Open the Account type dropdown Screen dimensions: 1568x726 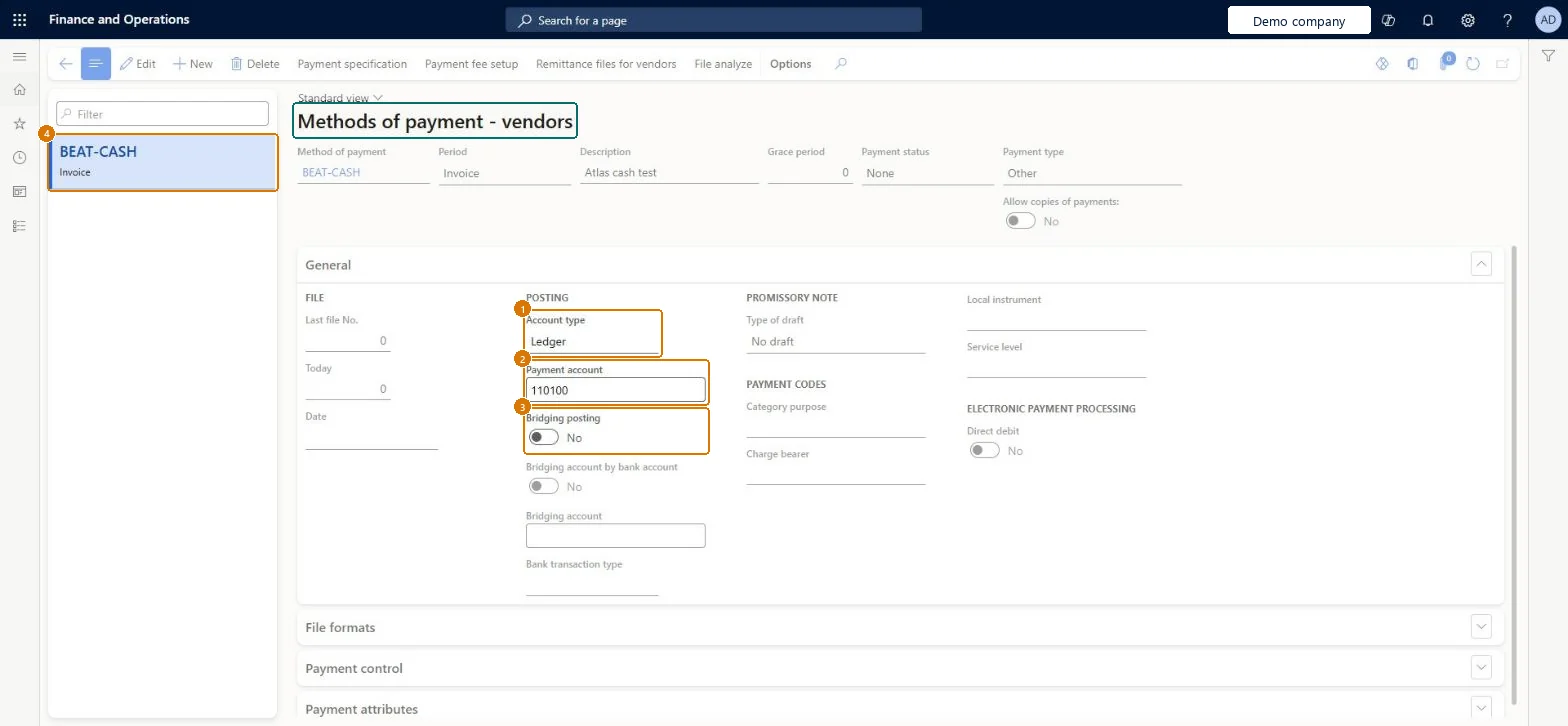[592, 341]
